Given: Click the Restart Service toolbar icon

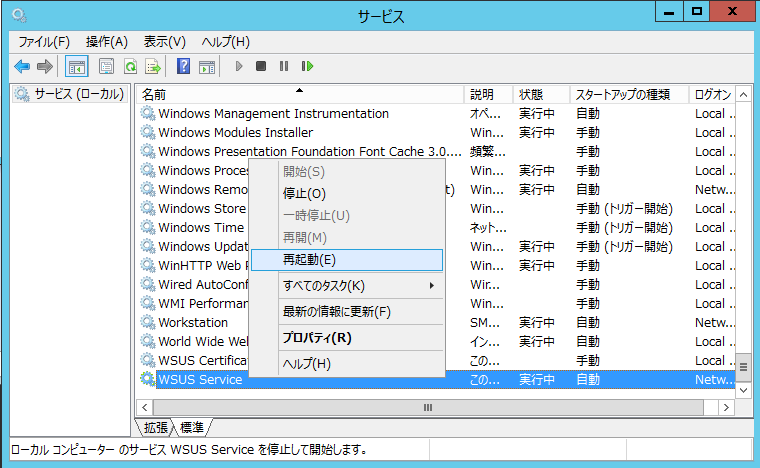Looking at the screenshot, I should click(307, 66).
